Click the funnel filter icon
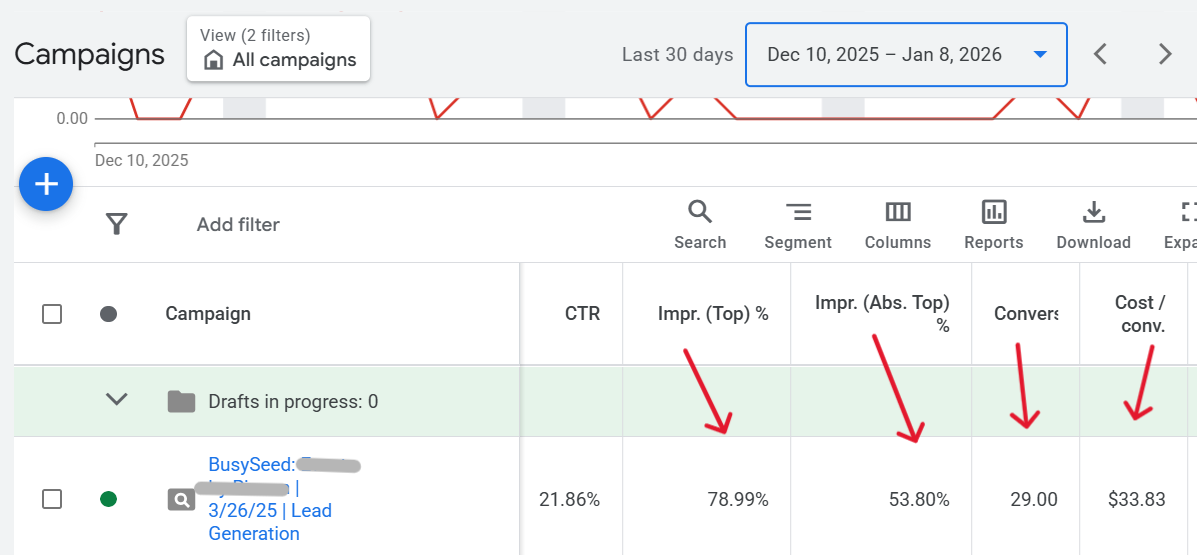1197x555 pixels. [117, 224]
